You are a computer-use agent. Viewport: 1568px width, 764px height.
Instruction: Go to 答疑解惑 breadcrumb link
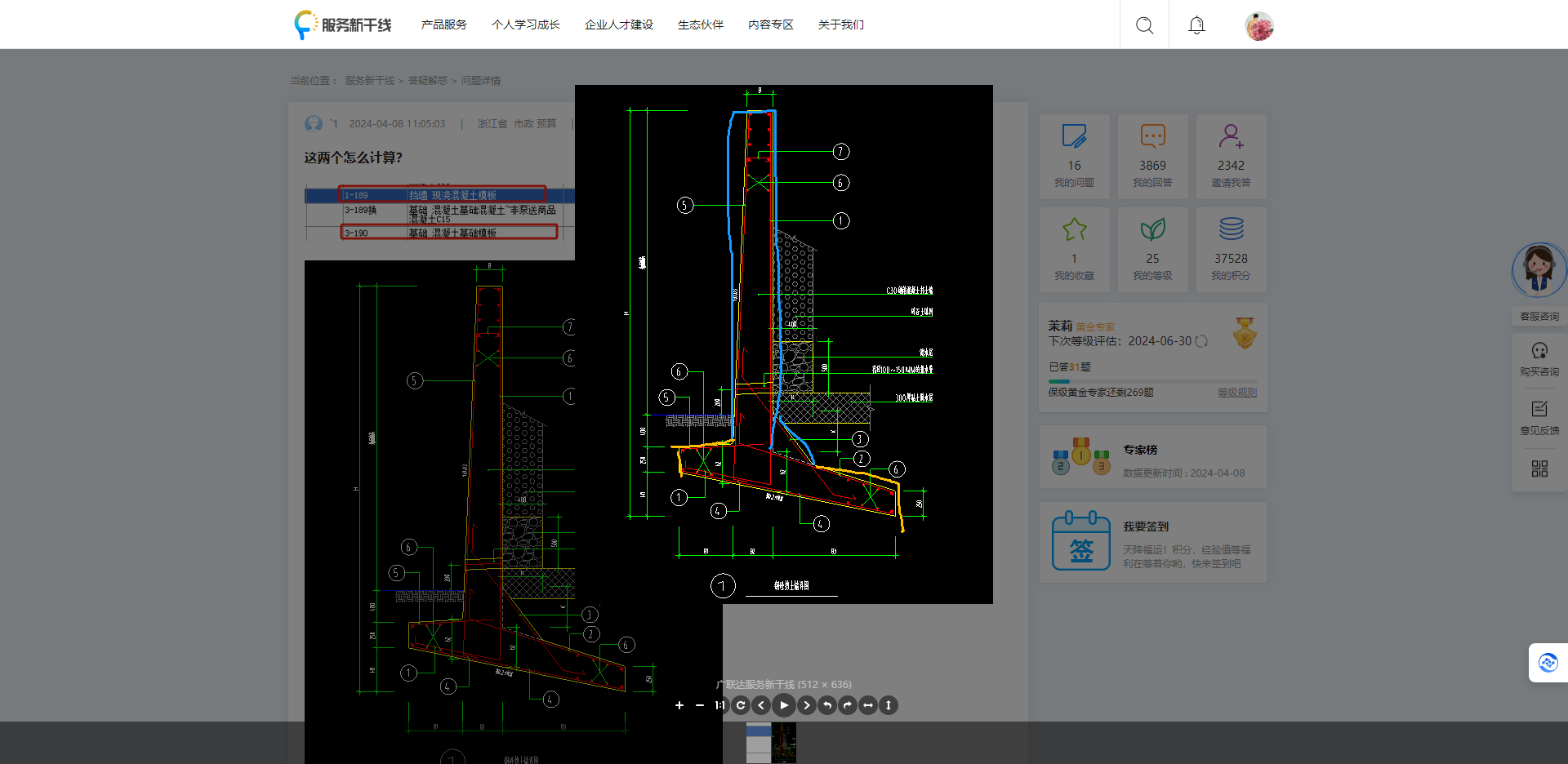[x=428, y=81]
